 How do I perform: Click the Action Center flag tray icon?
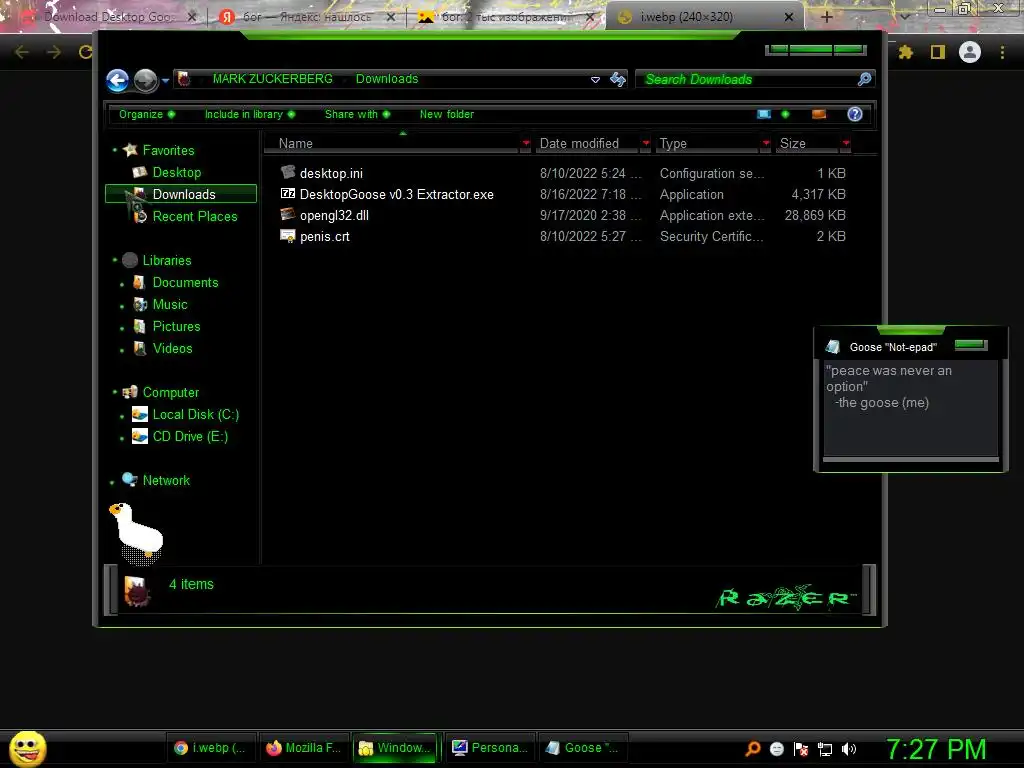point(801,749)
